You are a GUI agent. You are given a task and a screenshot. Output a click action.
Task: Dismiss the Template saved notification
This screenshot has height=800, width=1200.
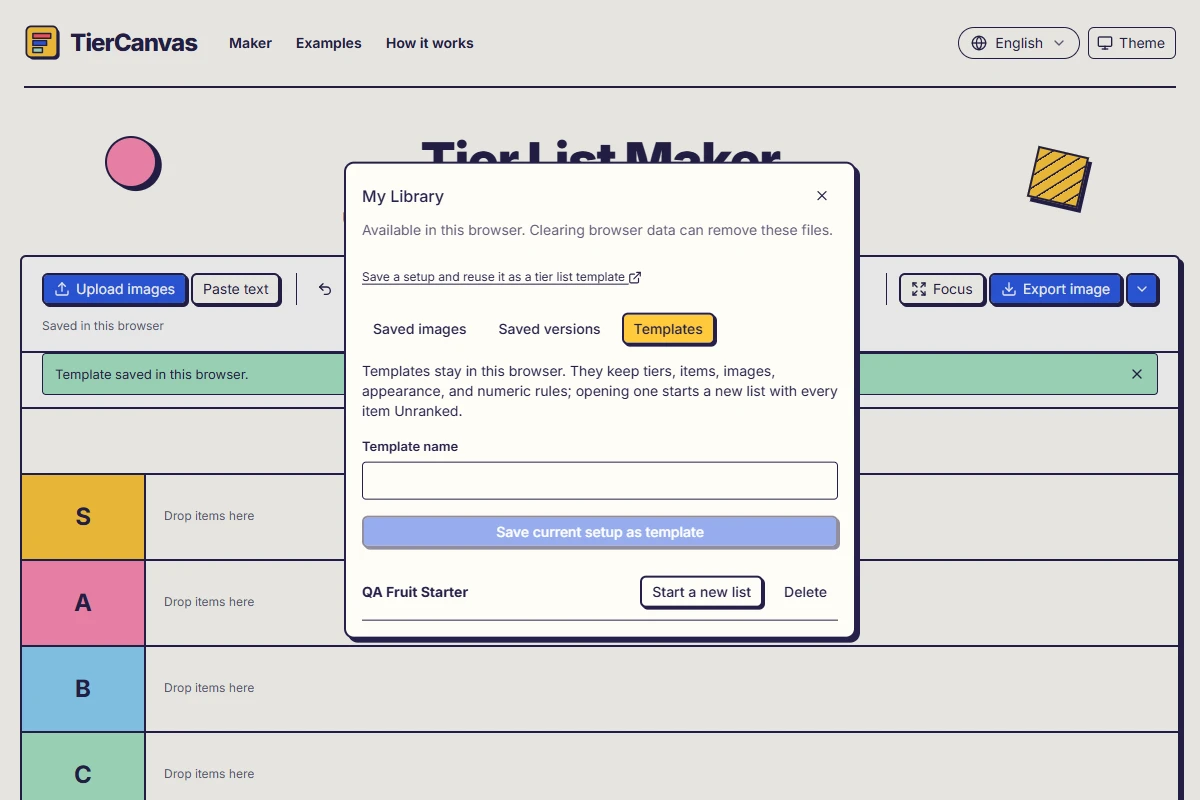[x=1136, y=374]
